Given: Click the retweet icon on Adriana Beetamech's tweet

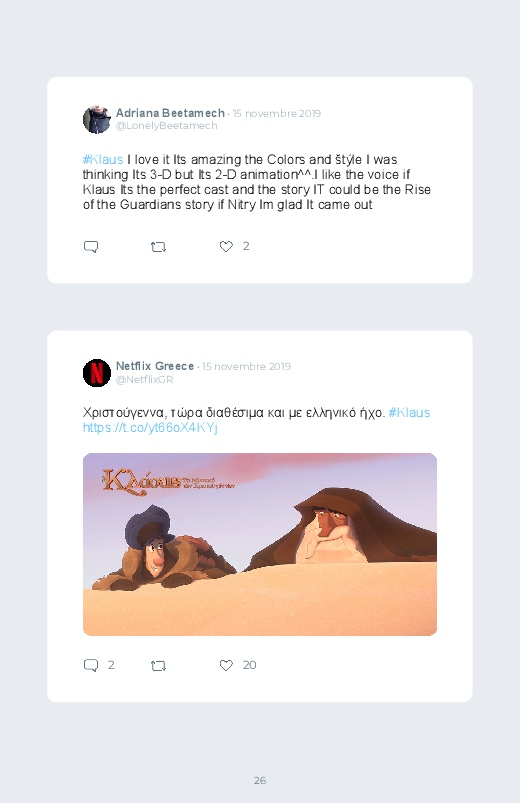Looking at the screenshot, I should [x=158, y=247].
